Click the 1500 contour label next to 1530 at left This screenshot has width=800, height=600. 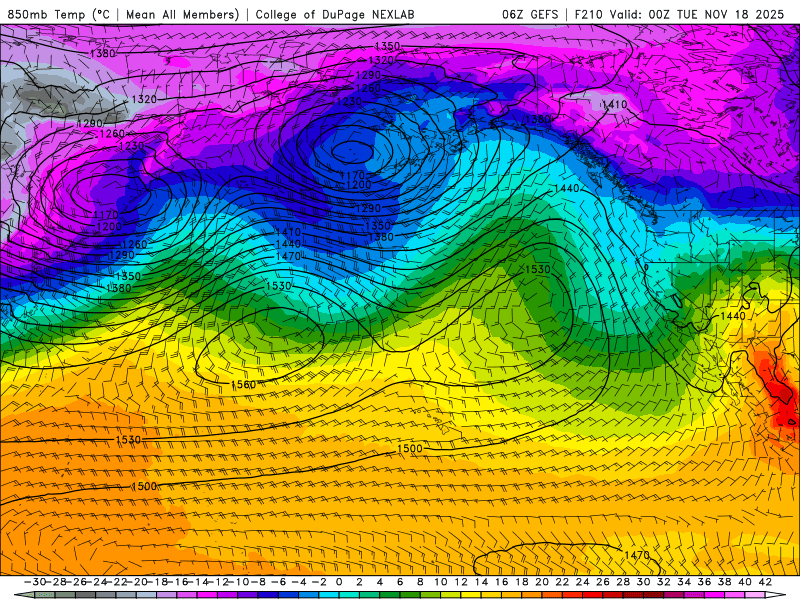tap(144, 486)
